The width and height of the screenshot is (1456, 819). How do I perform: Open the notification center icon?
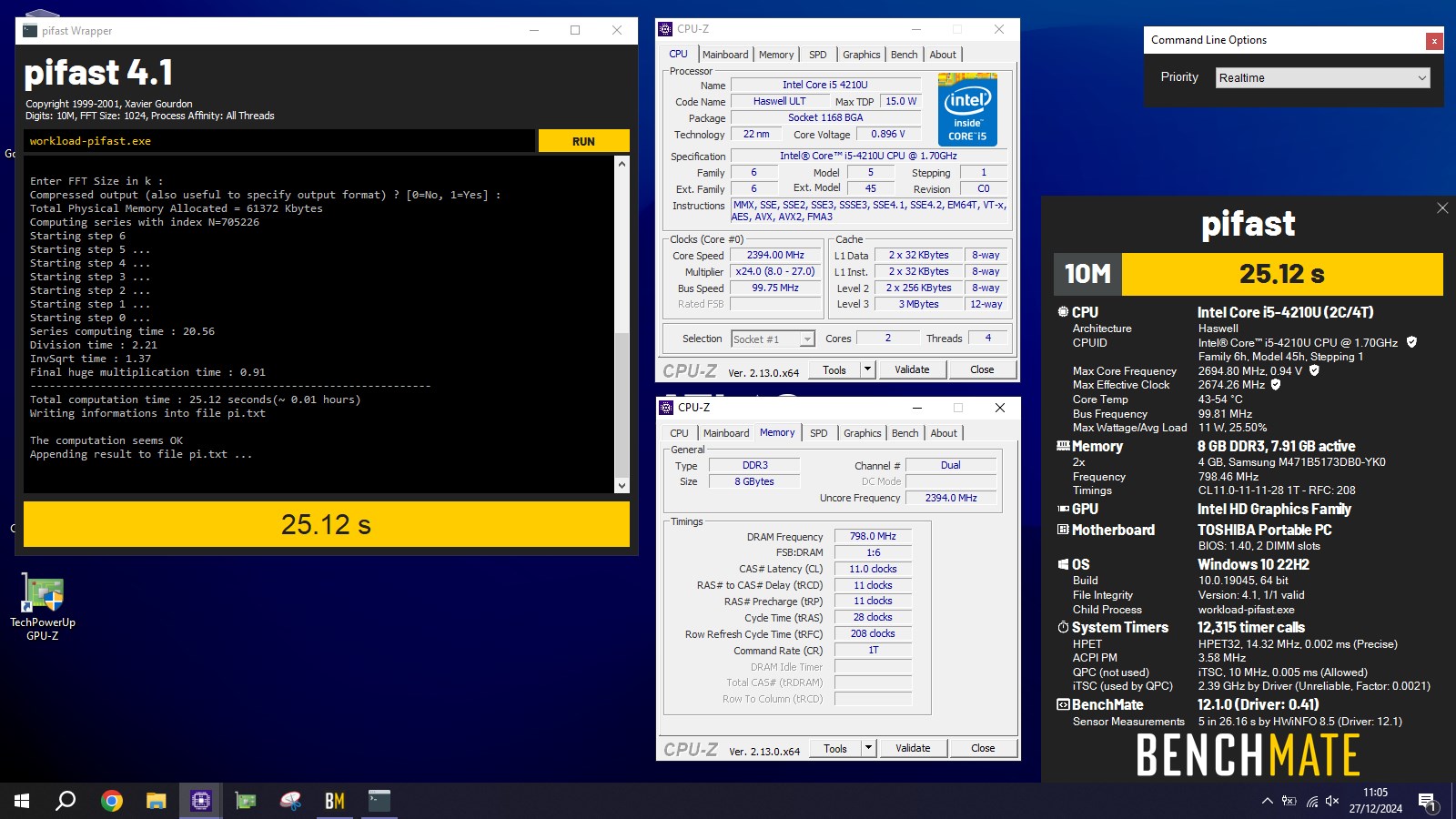(1427, 801)
